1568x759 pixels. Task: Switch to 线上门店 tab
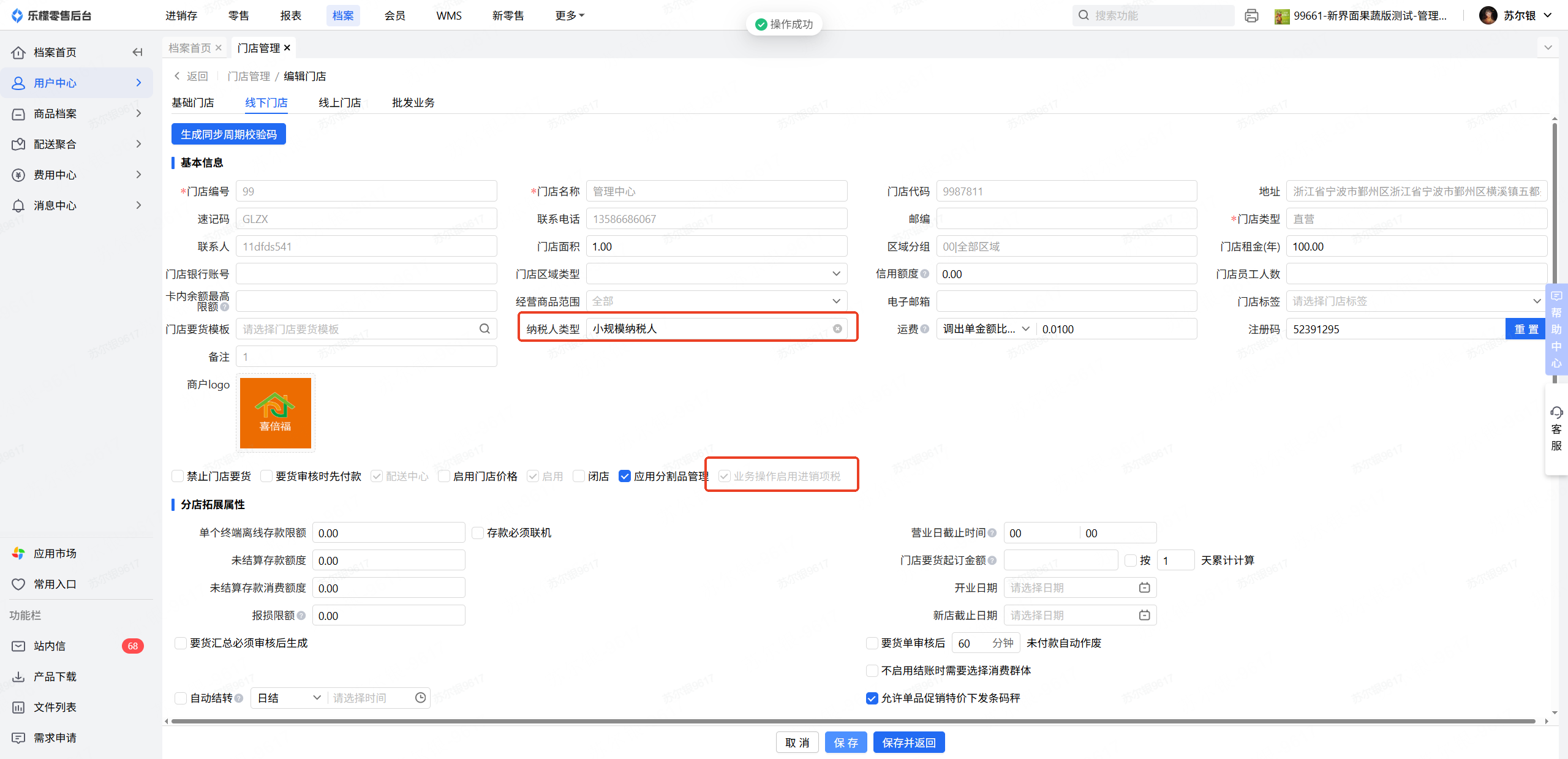[x=339, y=102]
